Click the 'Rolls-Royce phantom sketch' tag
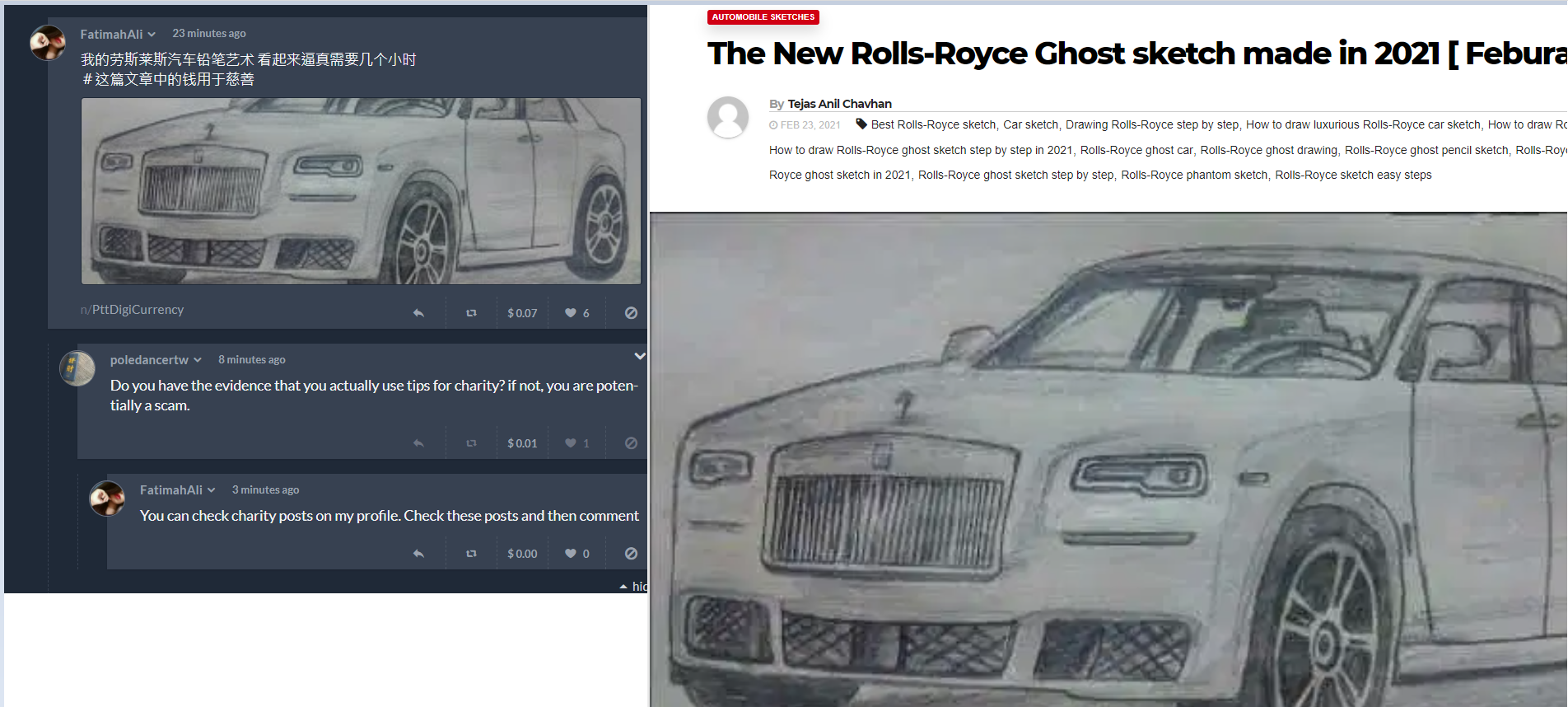Image resolution: width=1568 pixels, height=707 pixels. (x=1194, y=175)
